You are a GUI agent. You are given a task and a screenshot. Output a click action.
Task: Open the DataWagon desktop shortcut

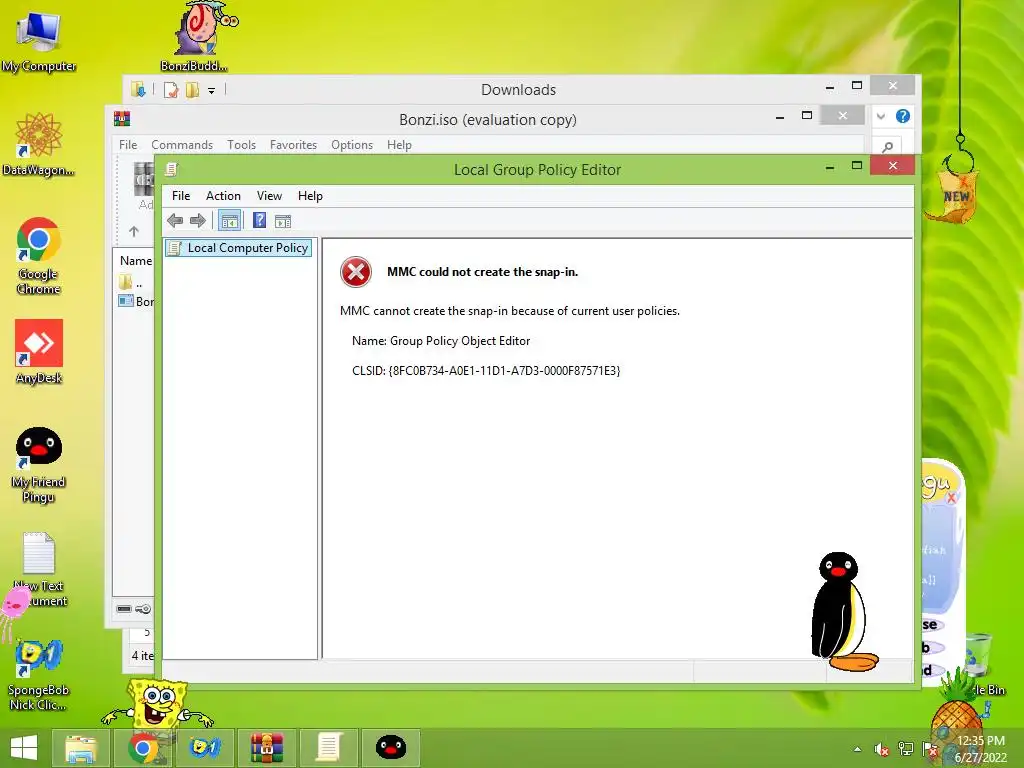click(x=39, y=144)
